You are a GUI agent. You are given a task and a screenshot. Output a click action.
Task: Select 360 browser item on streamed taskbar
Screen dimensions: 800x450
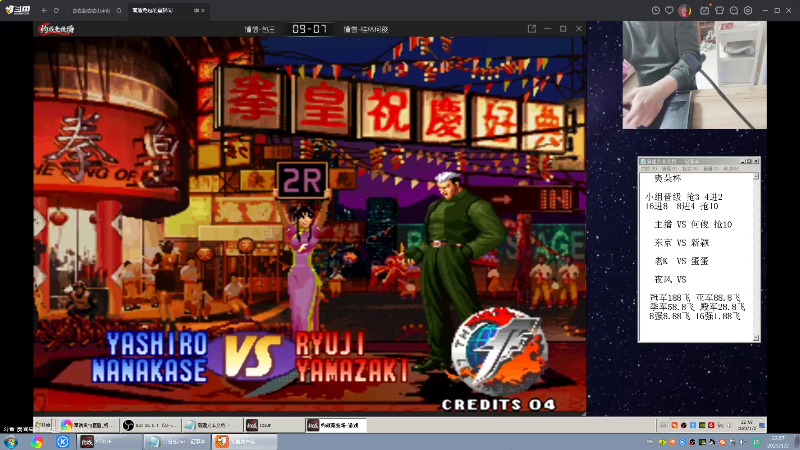point(88,424)
